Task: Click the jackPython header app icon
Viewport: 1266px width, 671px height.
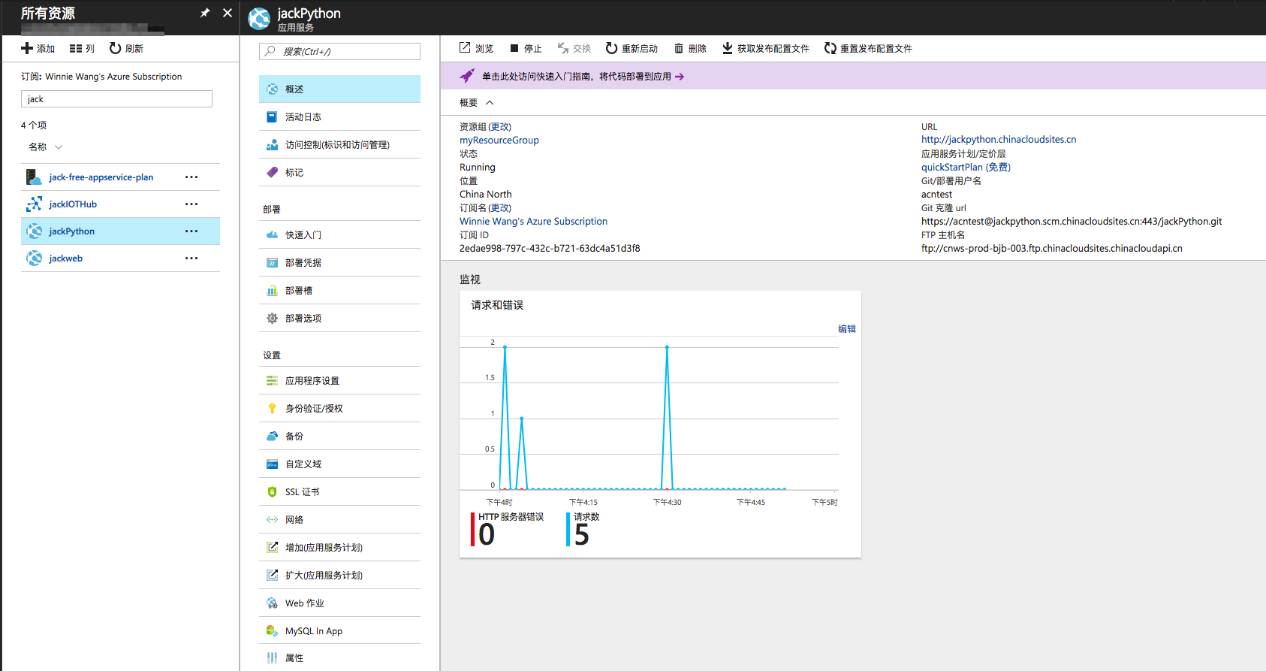Action: tap(259, 18)
